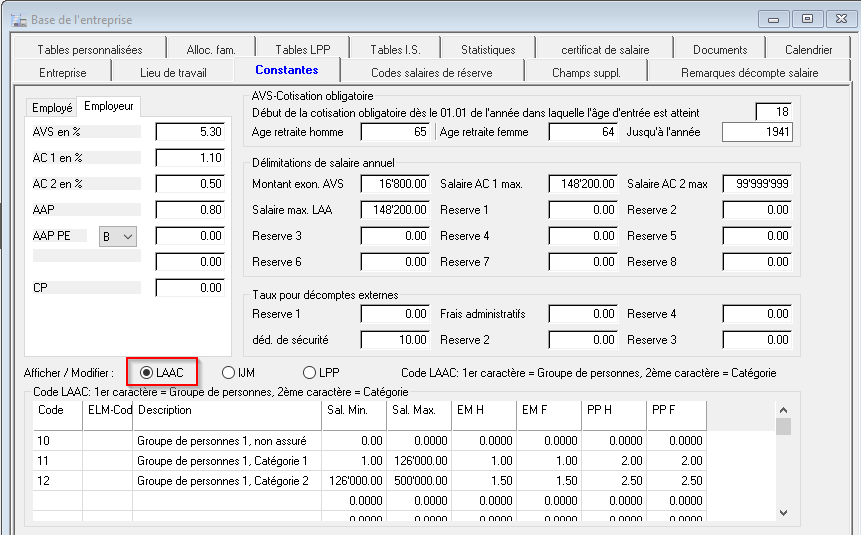Switch to the Tables LPP tab
The width and height of the screenshot is (861, 535).
pyautogui.click(x=303, y=49)
